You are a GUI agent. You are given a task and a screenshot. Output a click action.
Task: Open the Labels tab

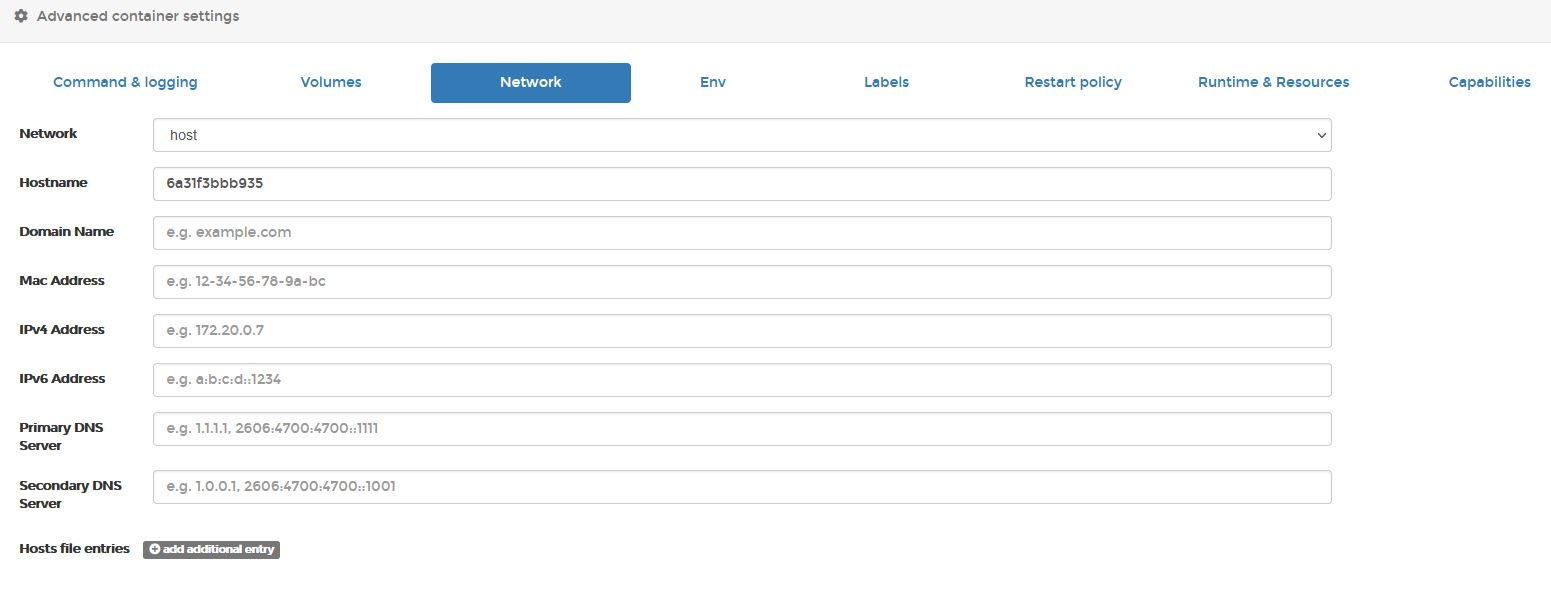(x=886, y=82)
